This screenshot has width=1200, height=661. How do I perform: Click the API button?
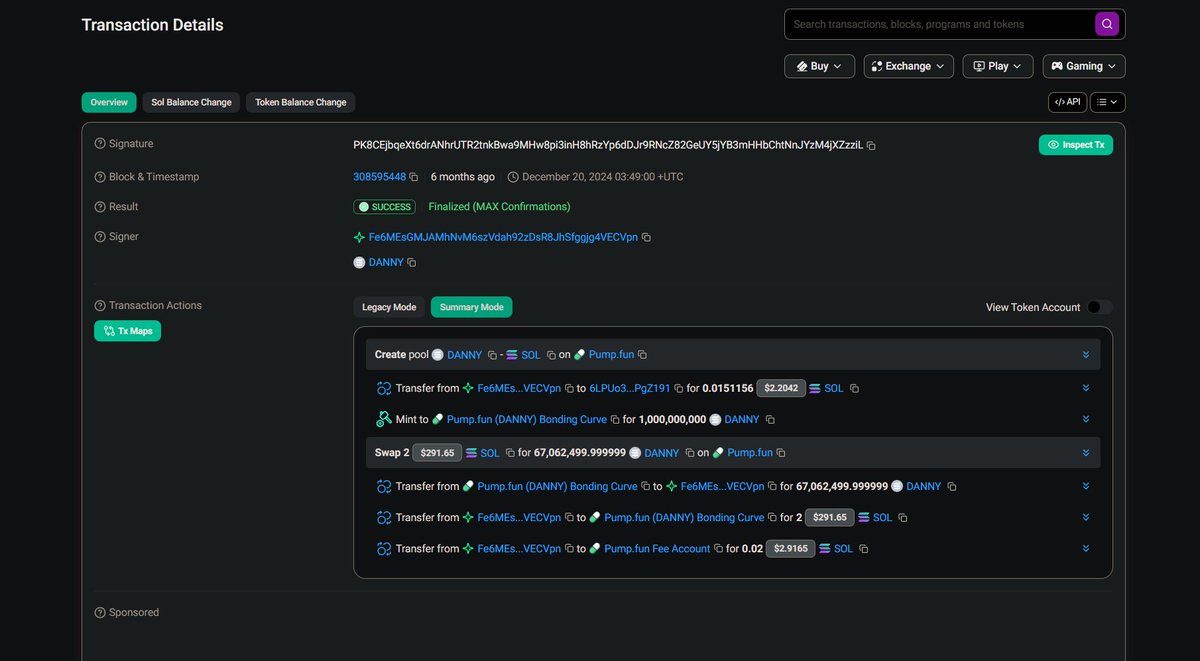(1068, 102)
